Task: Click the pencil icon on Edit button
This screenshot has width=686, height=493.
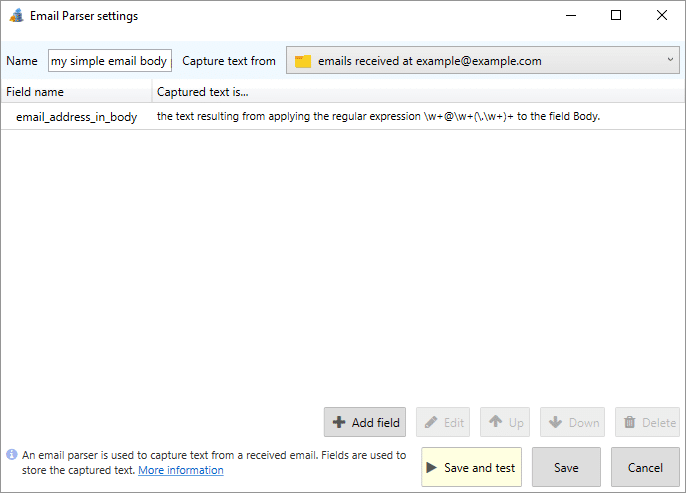Action: (431, 422)
